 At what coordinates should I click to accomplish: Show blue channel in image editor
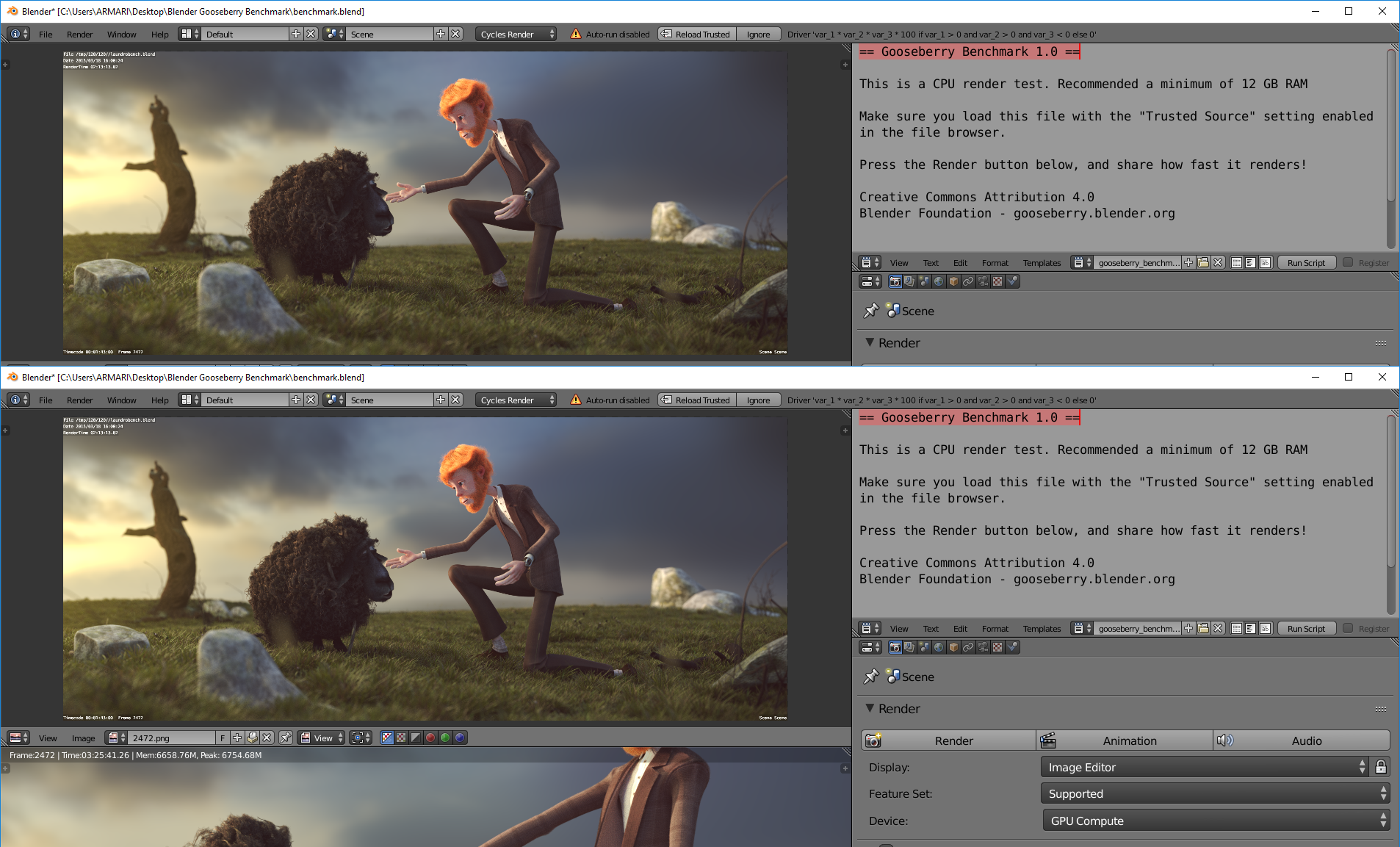click(460, 738)
